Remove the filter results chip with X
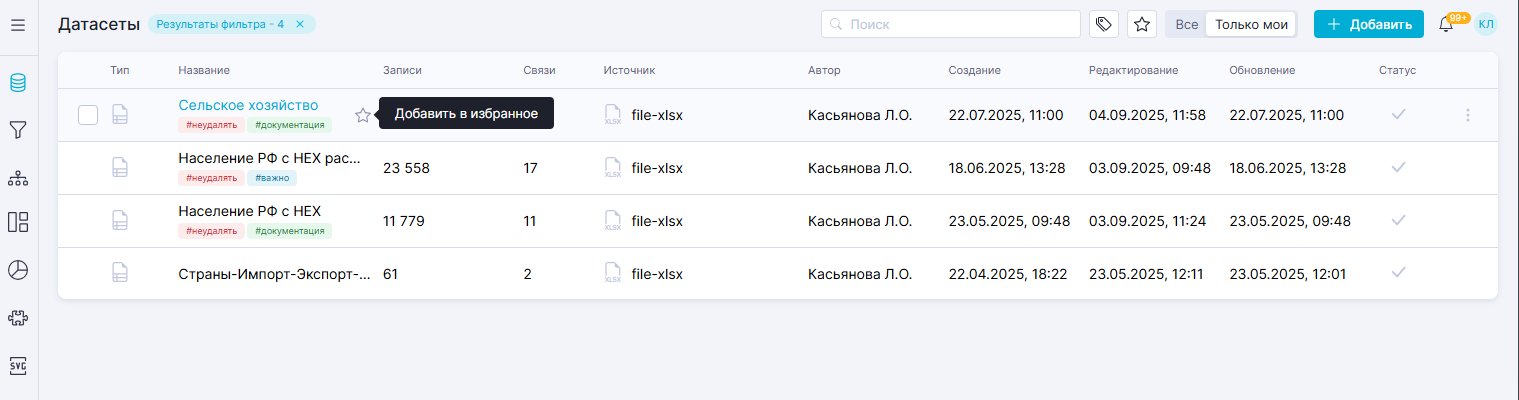This screenshot has height=400, width=1519. pyautogui.click(x=299, y=24)
